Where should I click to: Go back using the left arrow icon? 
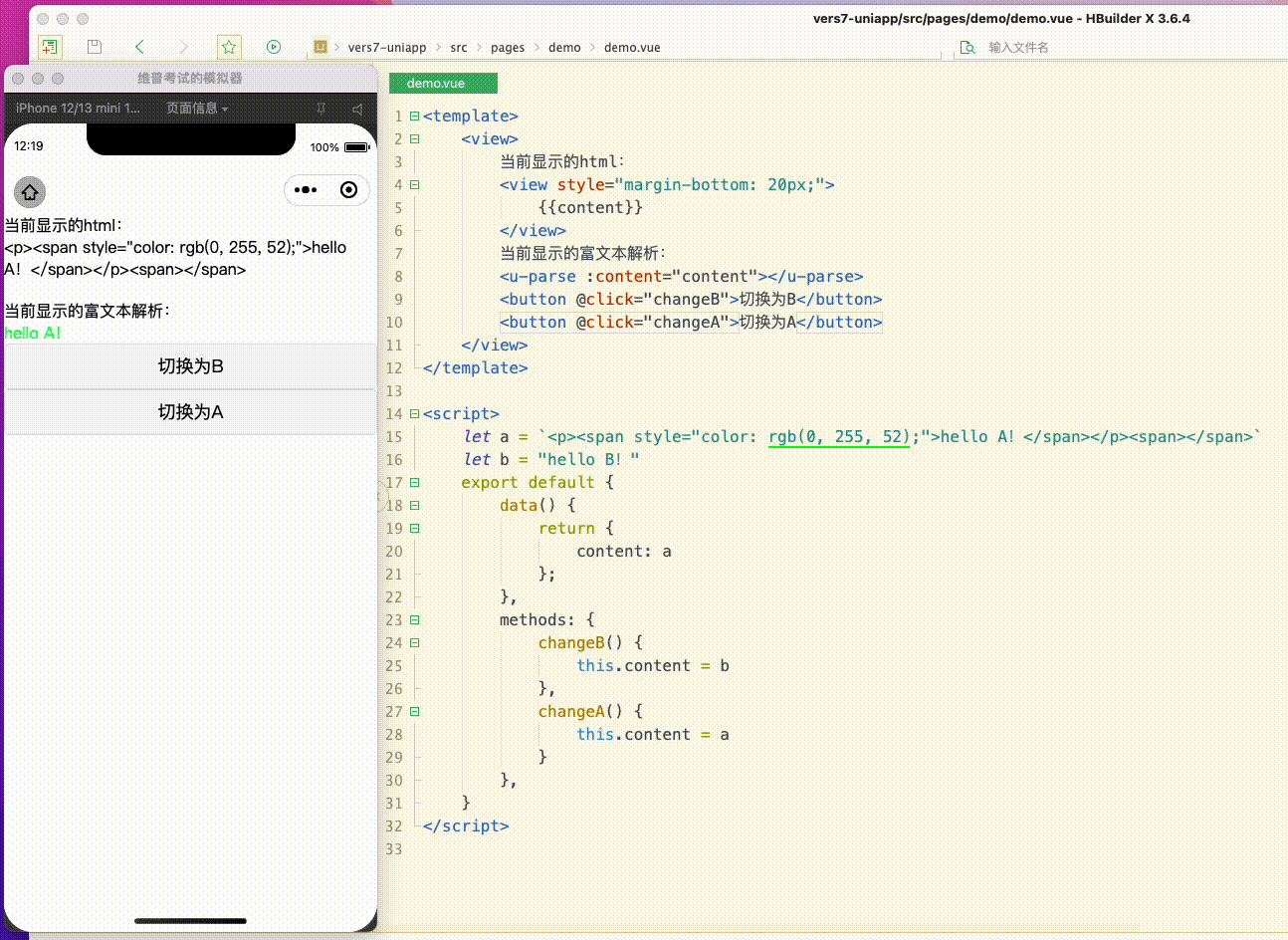click(138, 46)
